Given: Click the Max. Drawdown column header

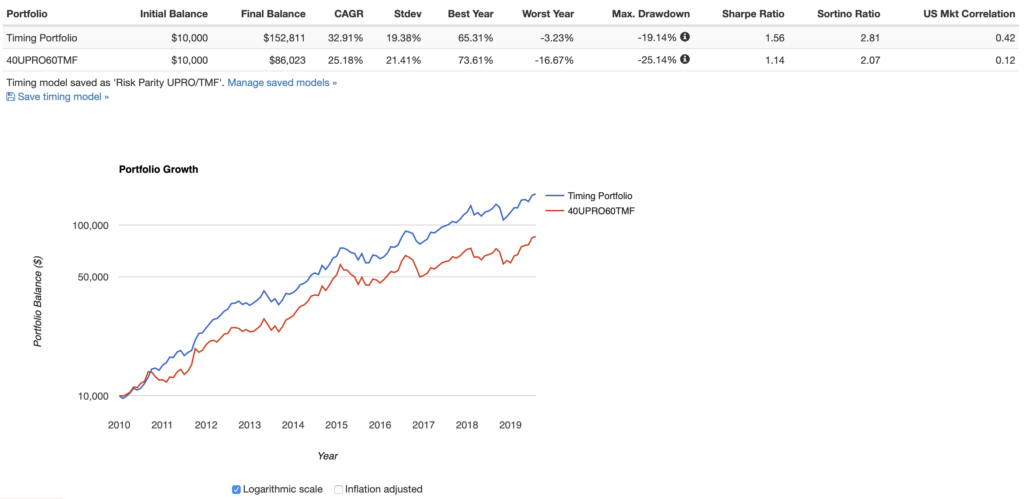Looking at the screenshot, I should tap(650, 15).
